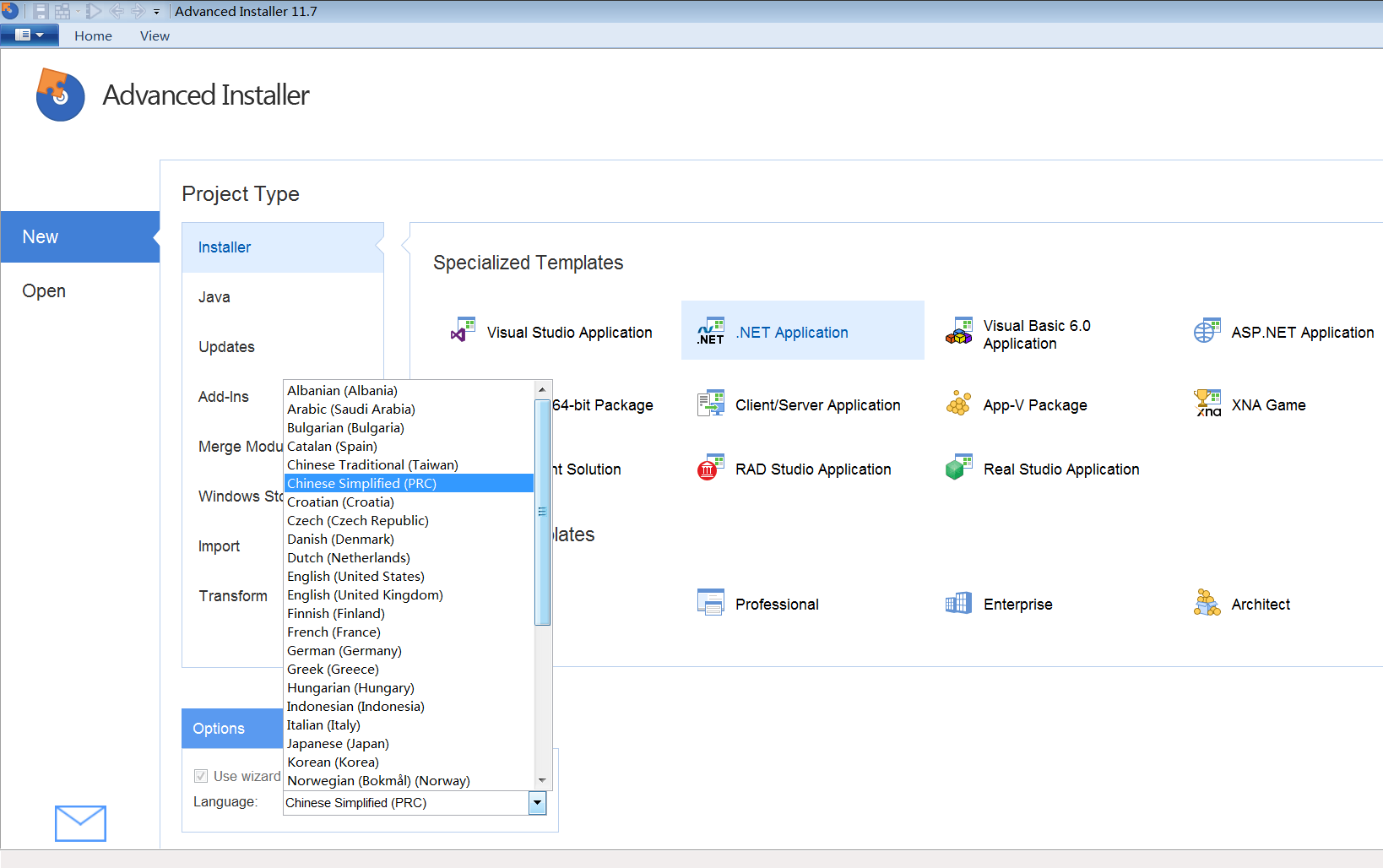
Task: Choose Chinese Traditional (Taiwan) language
Action: 409,464
